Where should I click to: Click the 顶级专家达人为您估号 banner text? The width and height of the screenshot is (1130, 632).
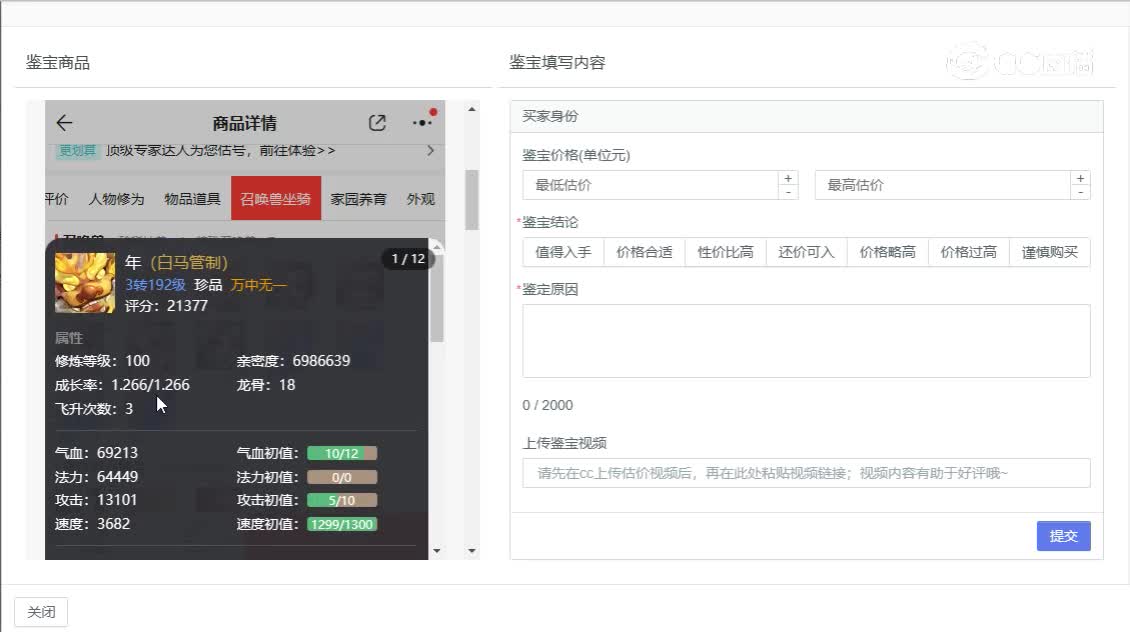(x=221, y=151)
